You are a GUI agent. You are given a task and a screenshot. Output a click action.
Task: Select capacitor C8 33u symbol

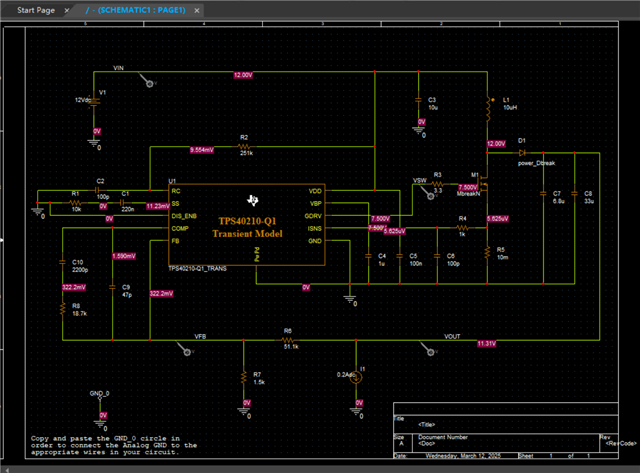tap(574, 194)
